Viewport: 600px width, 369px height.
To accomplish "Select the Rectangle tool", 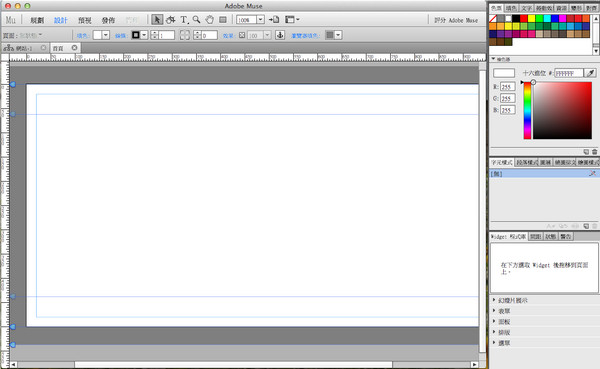I will 223,20.
